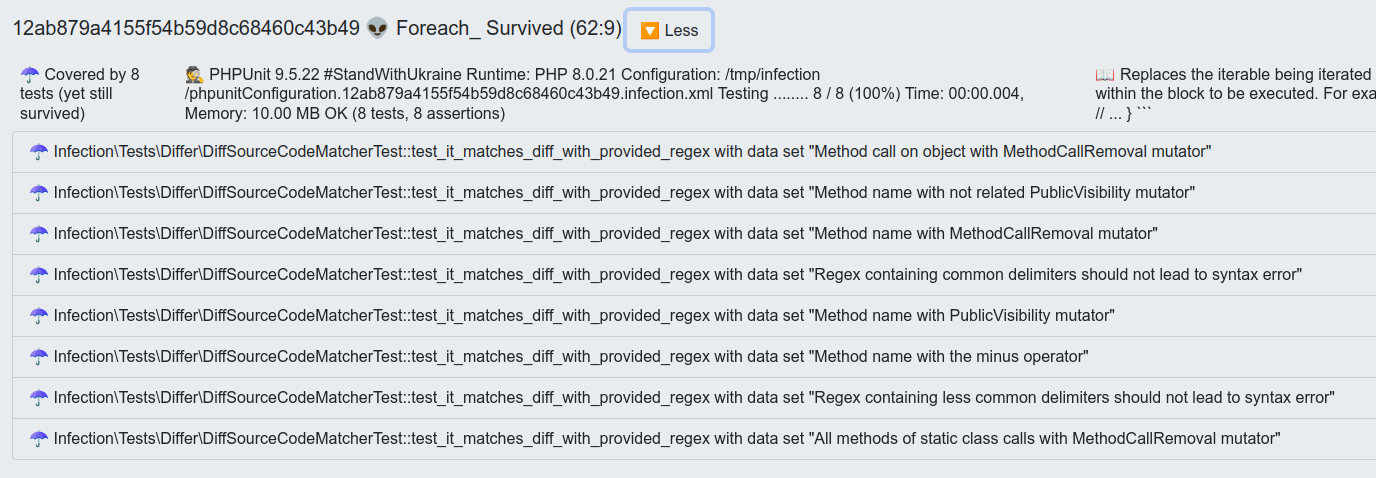Select the "Method name with PublicVisibility mutator" test row
This screenshot has width=1376, height=478.
pos(584,315)
